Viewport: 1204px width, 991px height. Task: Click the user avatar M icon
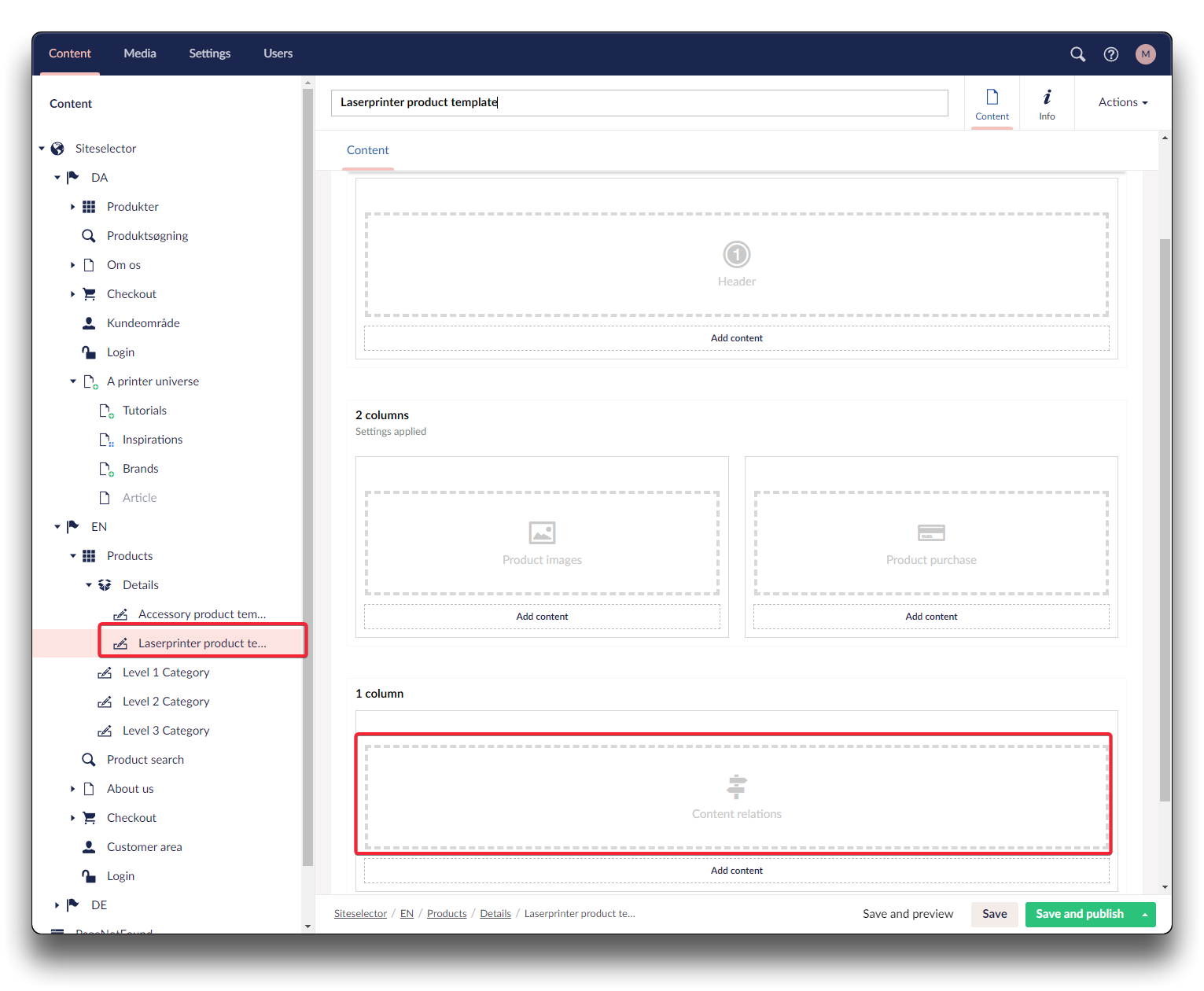[1145, 54]
